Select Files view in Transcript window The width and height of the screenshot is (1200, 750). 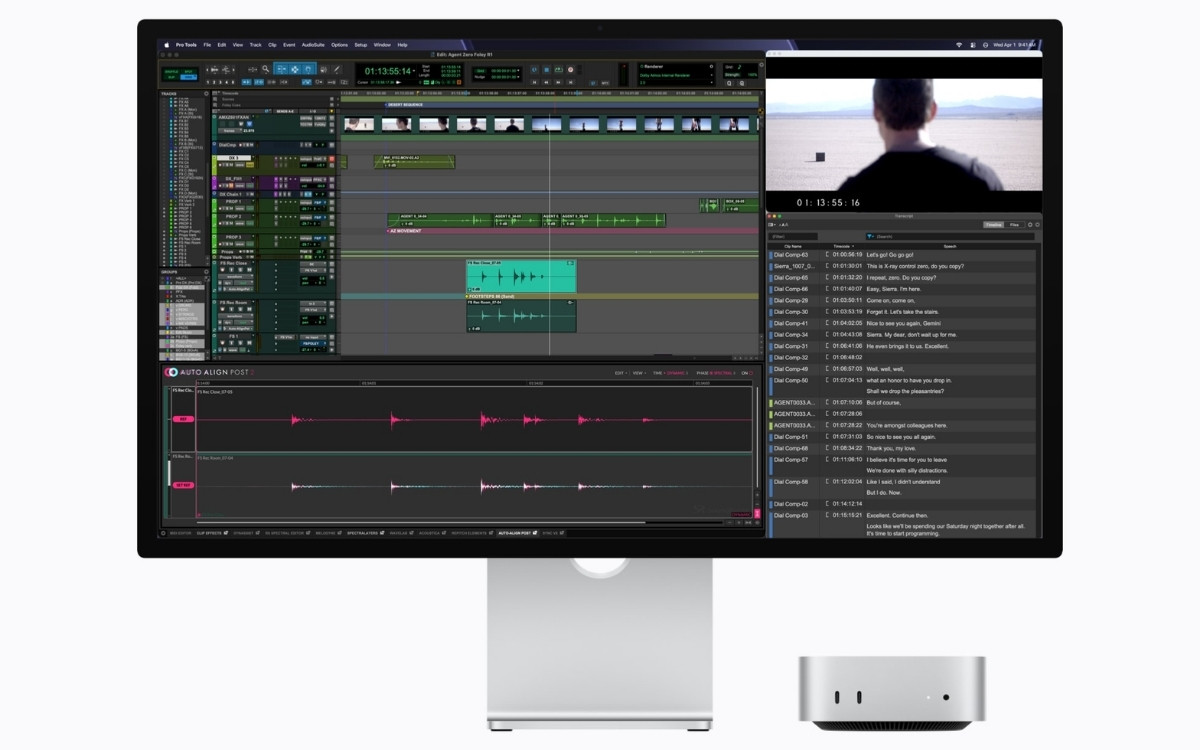(x=1015, y=225)
